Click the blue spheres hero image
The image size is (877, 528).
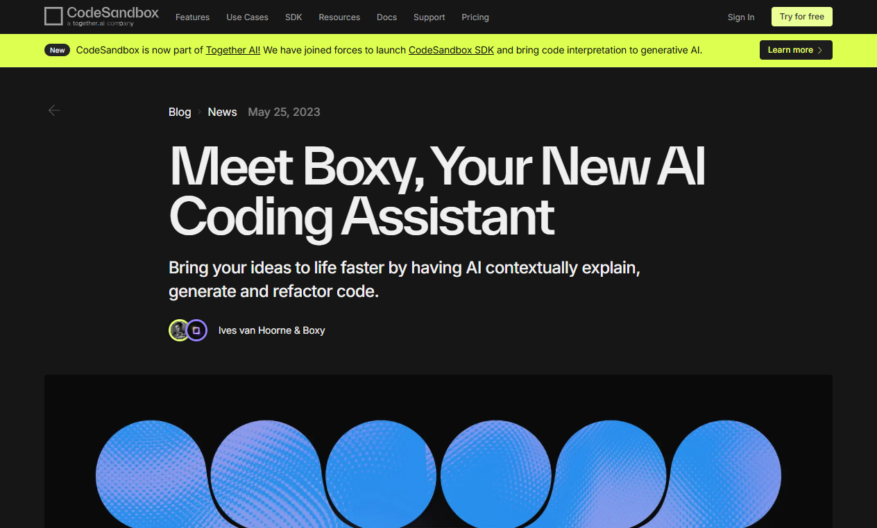pyautogui.click(x=438, y=451)
